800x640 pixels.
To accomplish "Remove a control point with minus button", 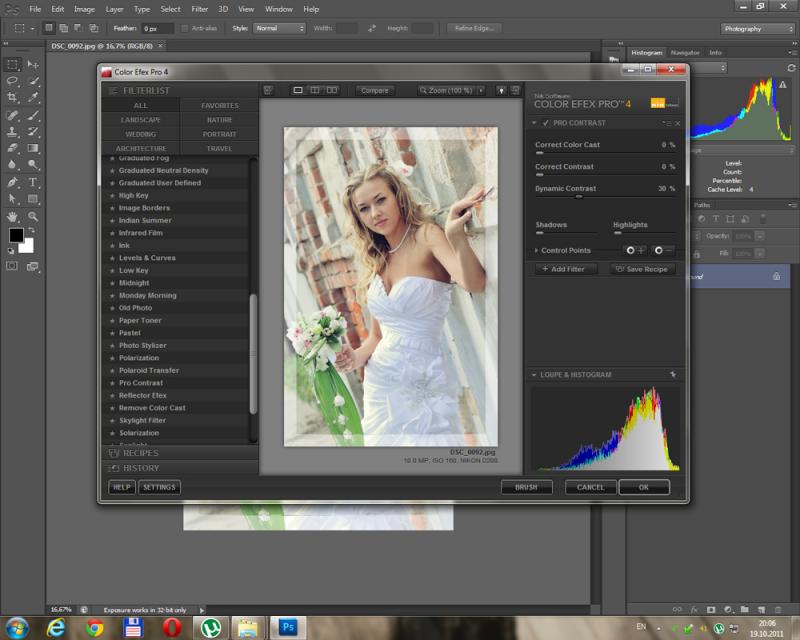I will pos(663,250).
